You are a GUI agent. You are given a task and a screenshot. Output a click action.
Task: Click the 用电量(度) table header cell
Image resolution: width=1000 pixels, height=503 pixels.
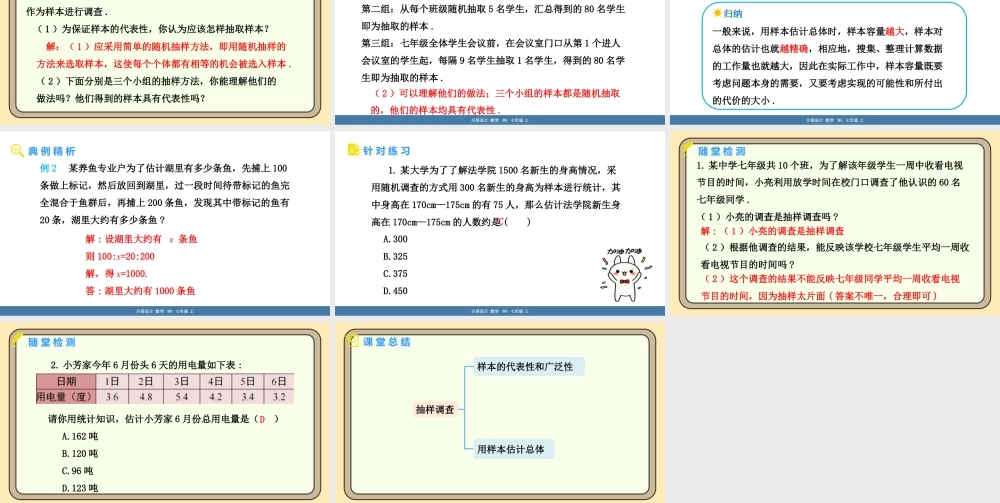[x=66, y=397]
